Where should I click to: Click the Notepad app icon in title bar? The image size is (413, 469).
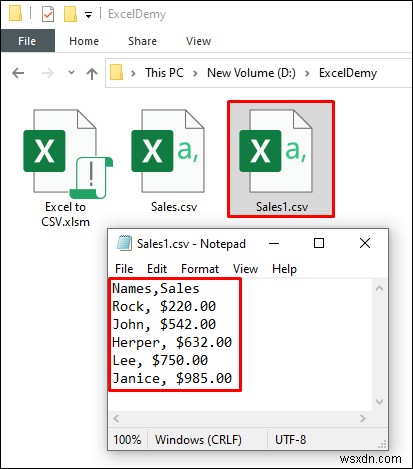pyautogui.click(x=124, y=243)
